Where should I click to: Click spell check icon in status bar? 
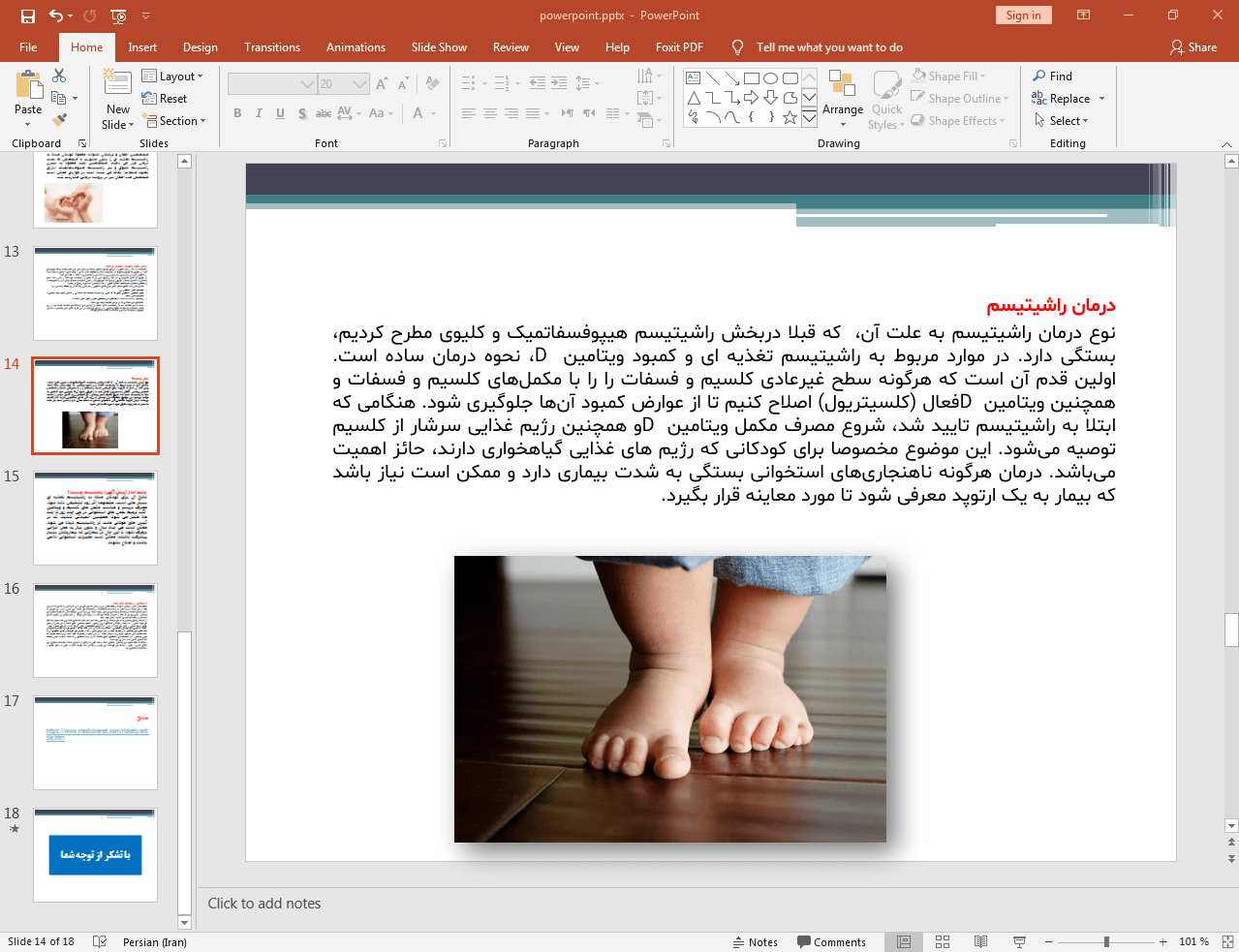[x=100, y=941]
